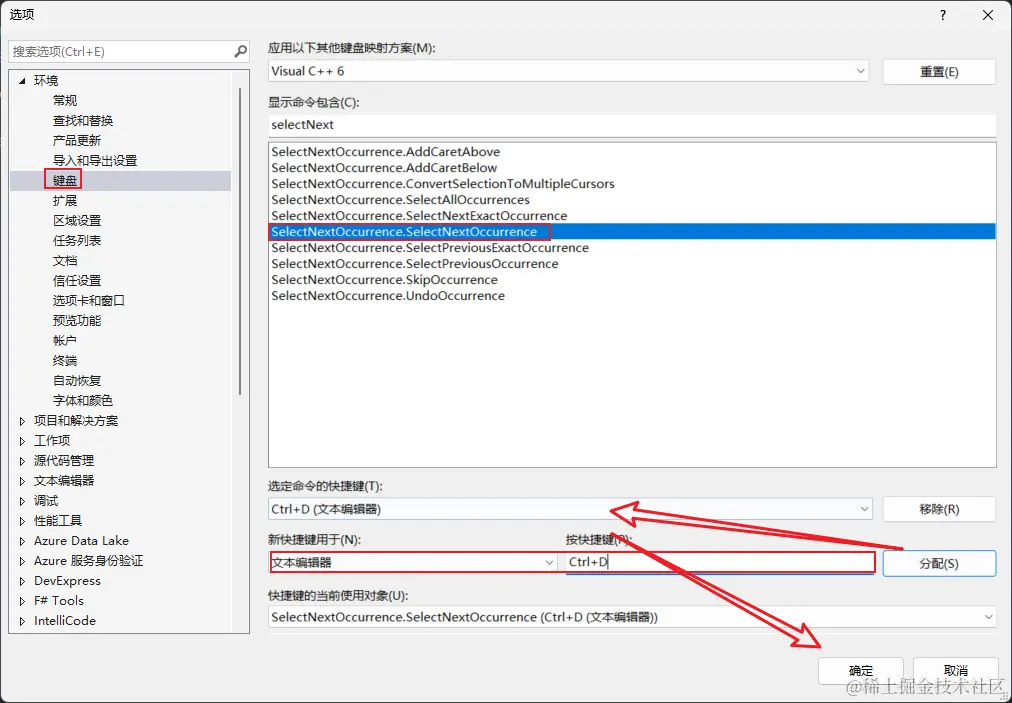
Task: Expand the 文本编辑器 tree node
Action: (x=22, y=481)
